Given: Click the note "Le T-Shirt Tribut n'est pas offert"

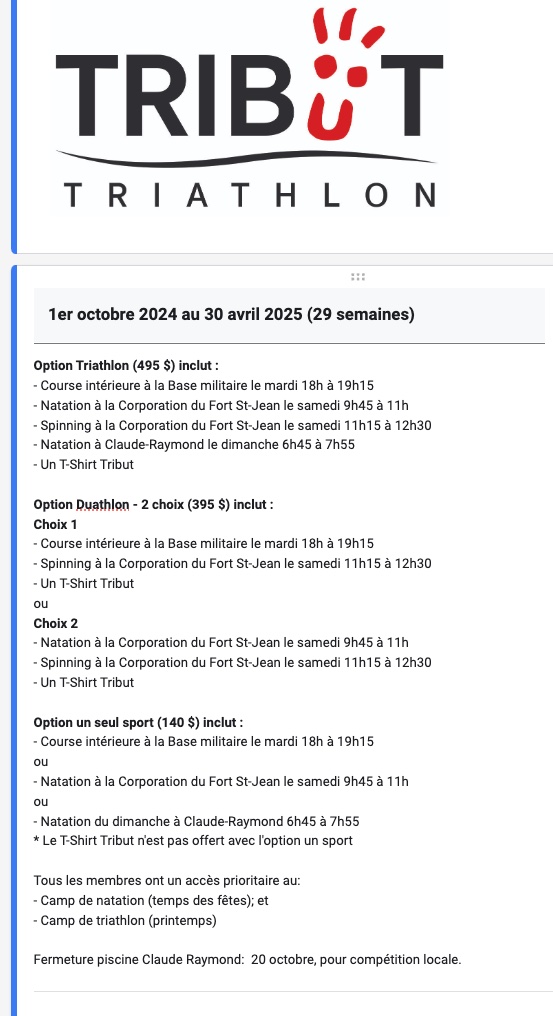Looking at the screenshot, I should [193, 841].
